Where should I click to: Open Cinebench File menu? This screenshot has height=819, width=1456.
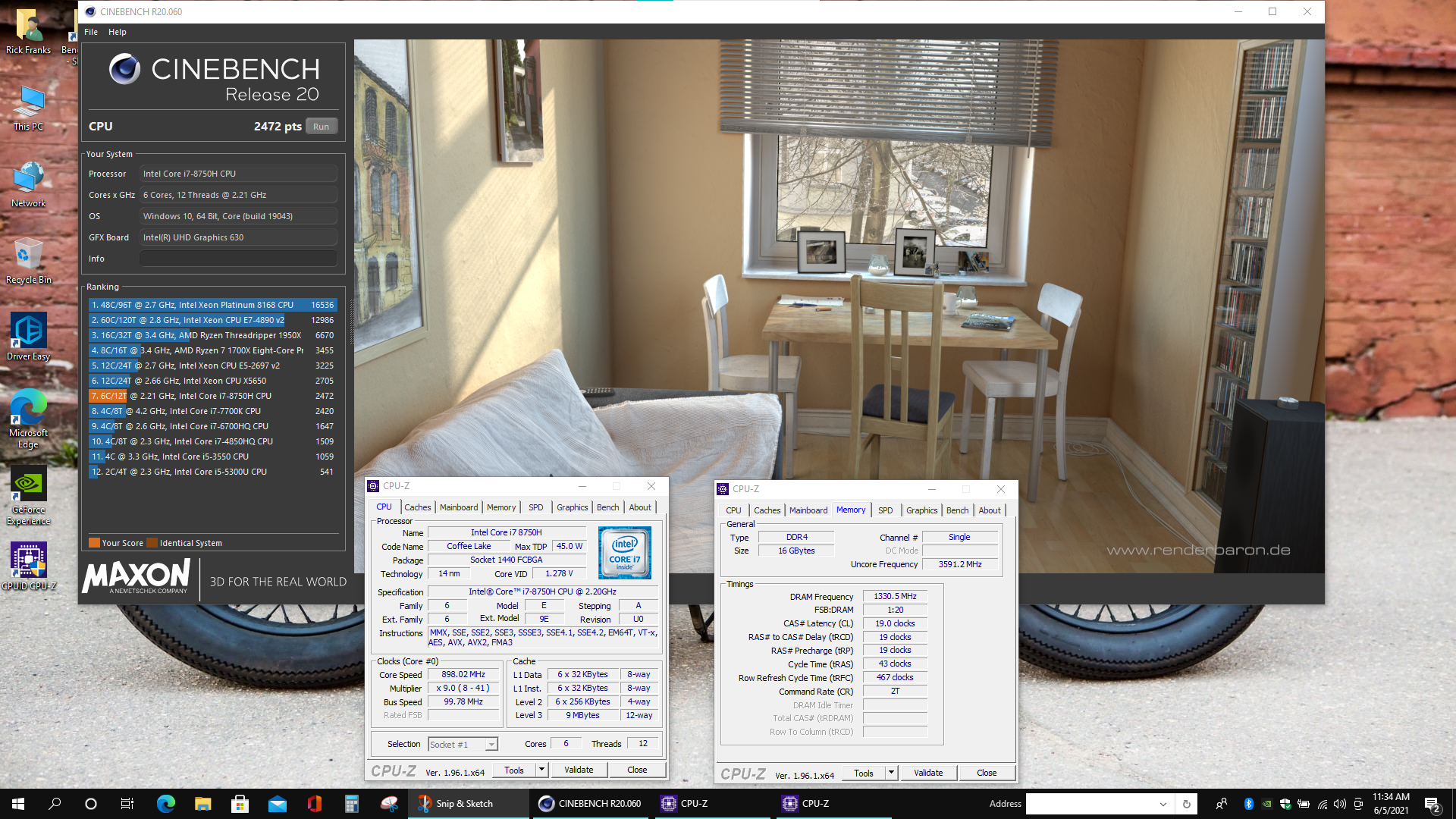[x=91, y=32]
